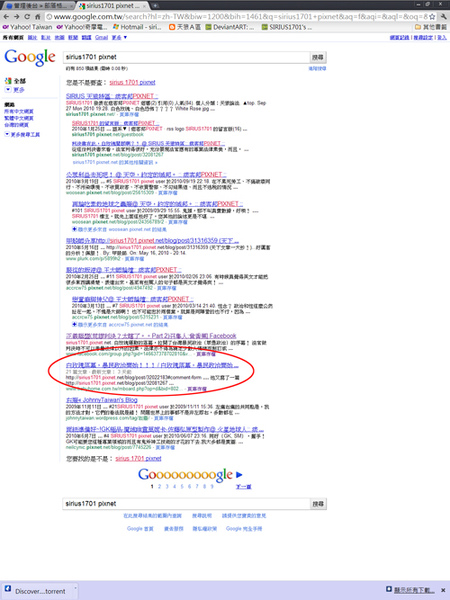The height and width of the screenshot is (600, 450).
Task: Open the 其他書籤 bookmarks folder
Action: click(x=431, y=27)
